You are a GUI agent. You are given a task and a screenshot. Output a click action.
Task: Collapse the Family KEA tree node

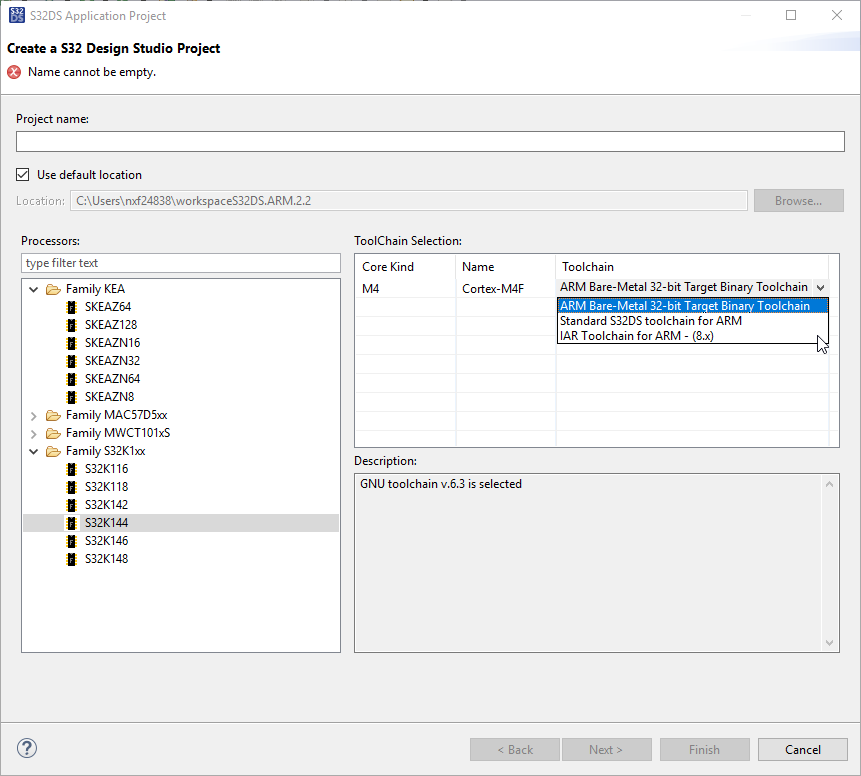point(33,289)
